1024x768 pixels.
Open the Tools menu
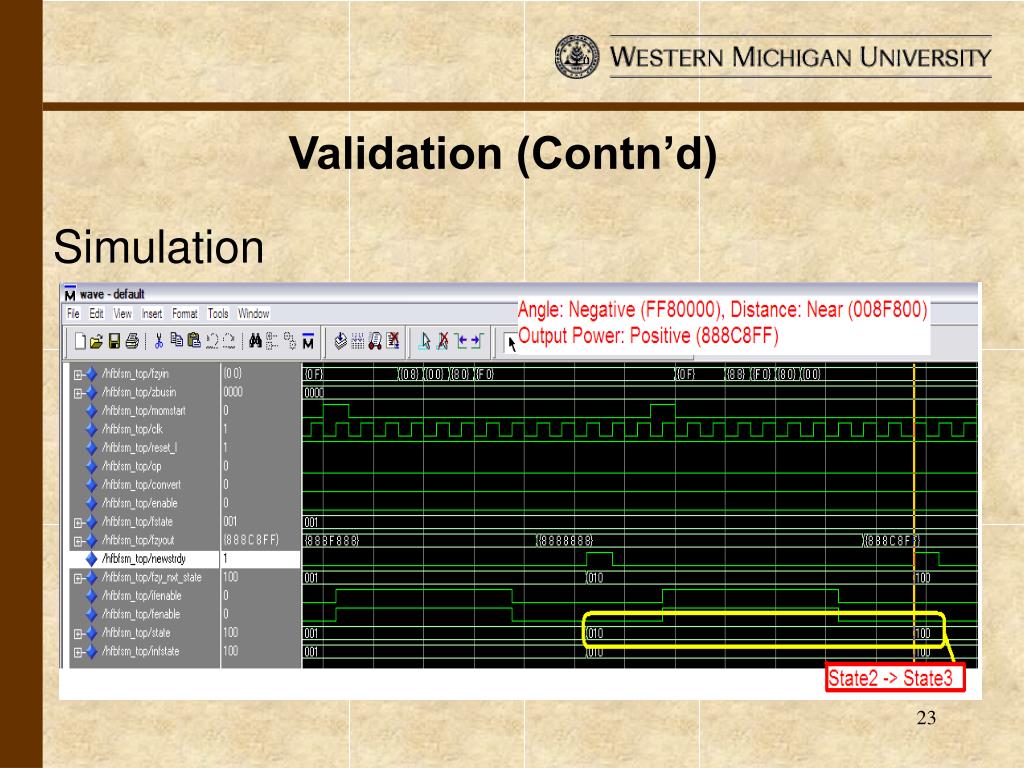pyautogui.click(x=218, y=313)
